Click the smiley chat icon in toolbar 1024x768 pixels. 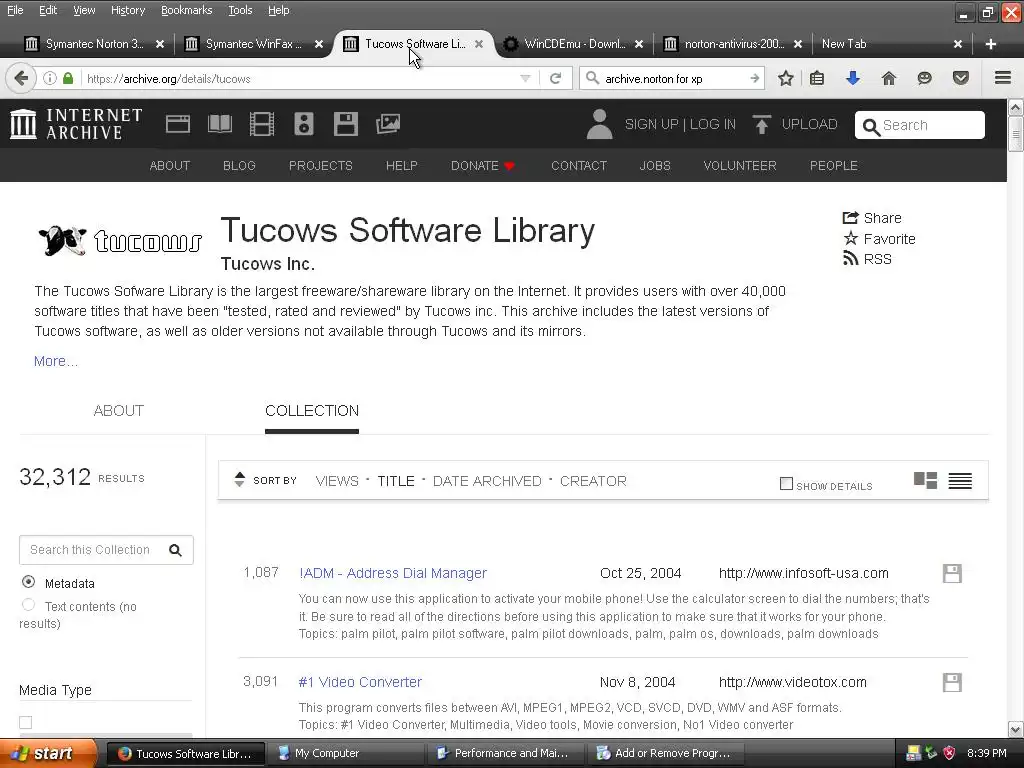(x=924, y=78)
